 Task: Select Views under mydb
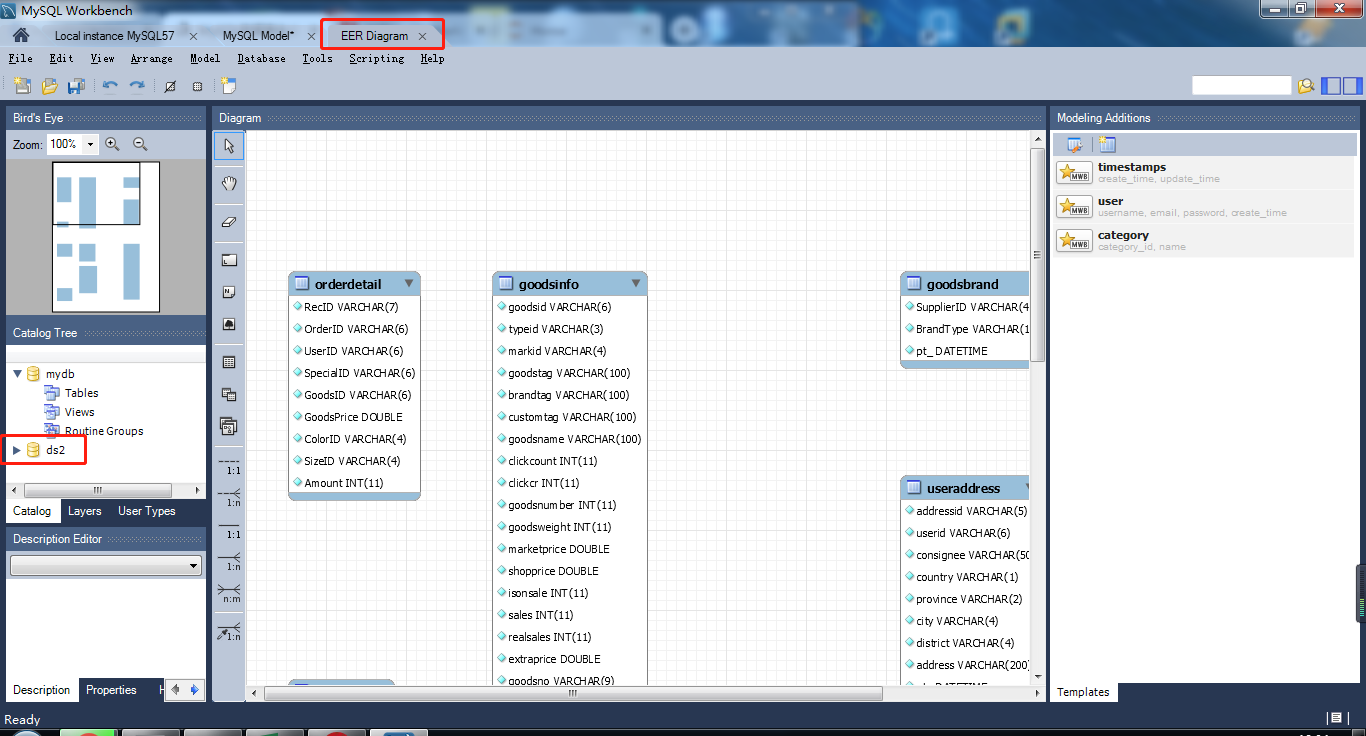pyautogui.click(x=79, y=412)
